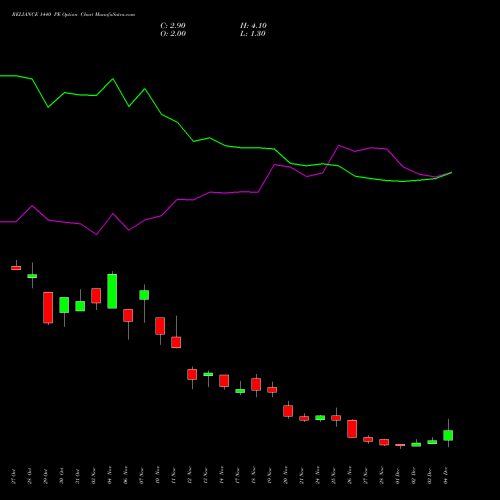The image size is (500, 500).
Task: Click the red candle on 20 Nov
Action: pos(288,411)
